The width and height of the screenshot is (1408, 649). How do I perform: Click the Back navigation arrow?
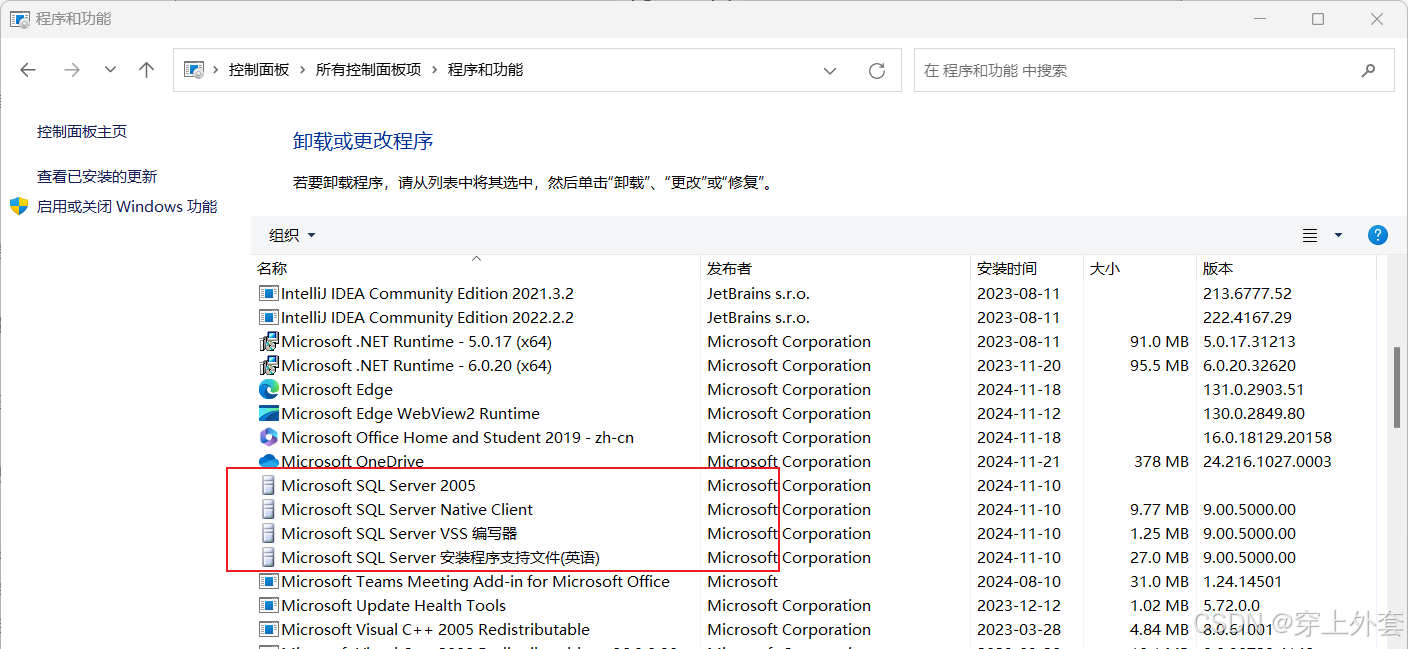pos(28,70)
